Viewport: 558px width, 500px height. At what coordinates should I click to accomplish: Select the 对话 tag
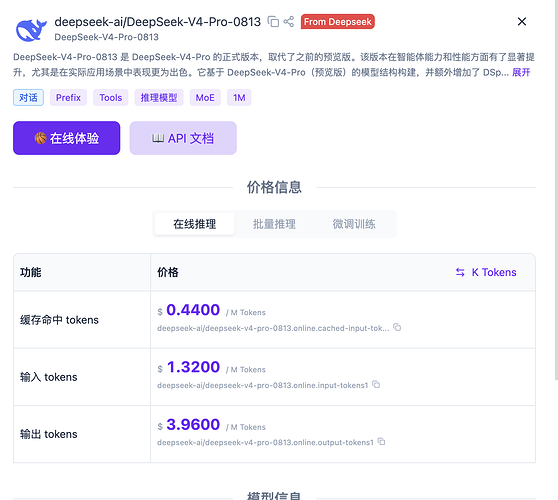pyautogui.click(x=28, y=98)
